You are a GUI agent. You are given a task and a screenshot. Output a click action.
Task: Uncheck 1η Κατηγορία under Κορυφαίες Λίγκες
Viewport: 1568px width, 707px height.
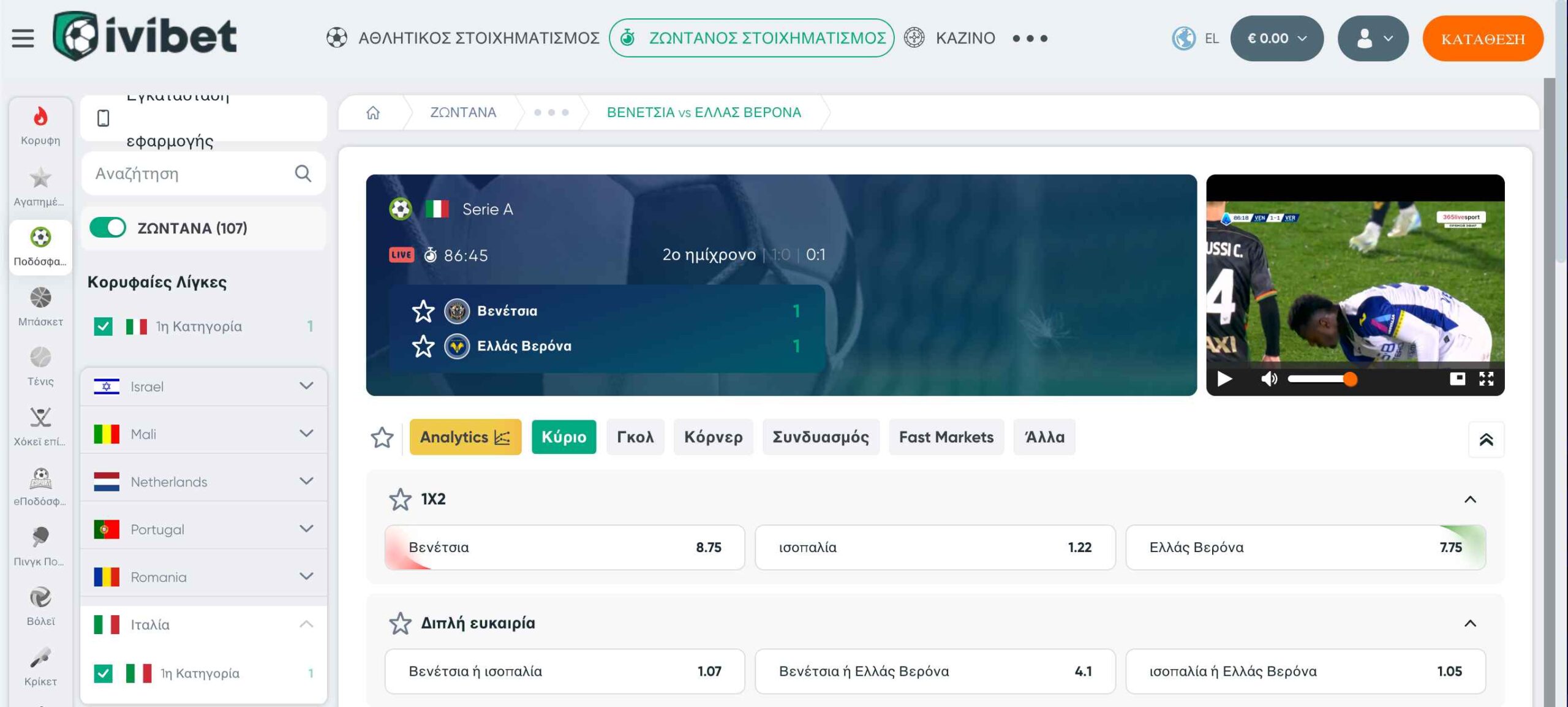[x=104, y=327]
